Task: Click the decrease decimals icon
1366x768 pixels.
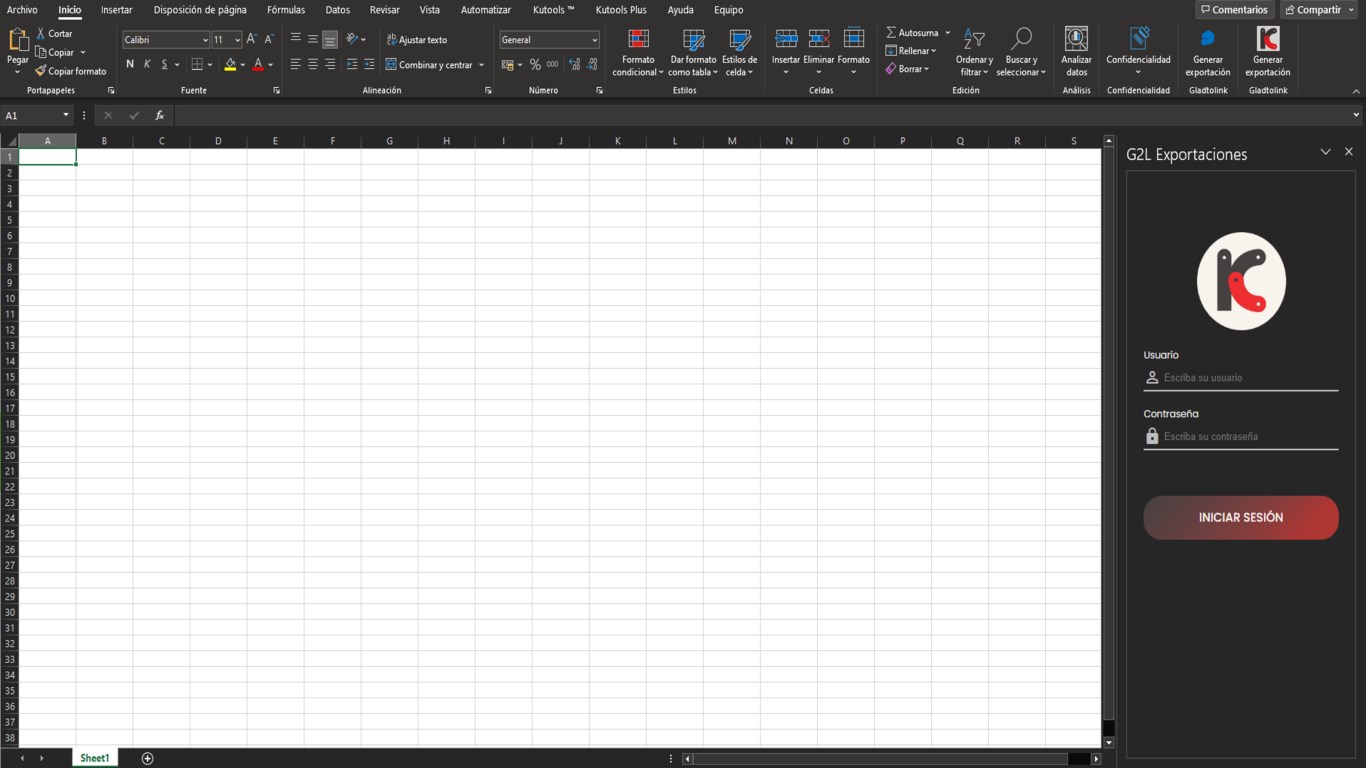Action: 593,65
